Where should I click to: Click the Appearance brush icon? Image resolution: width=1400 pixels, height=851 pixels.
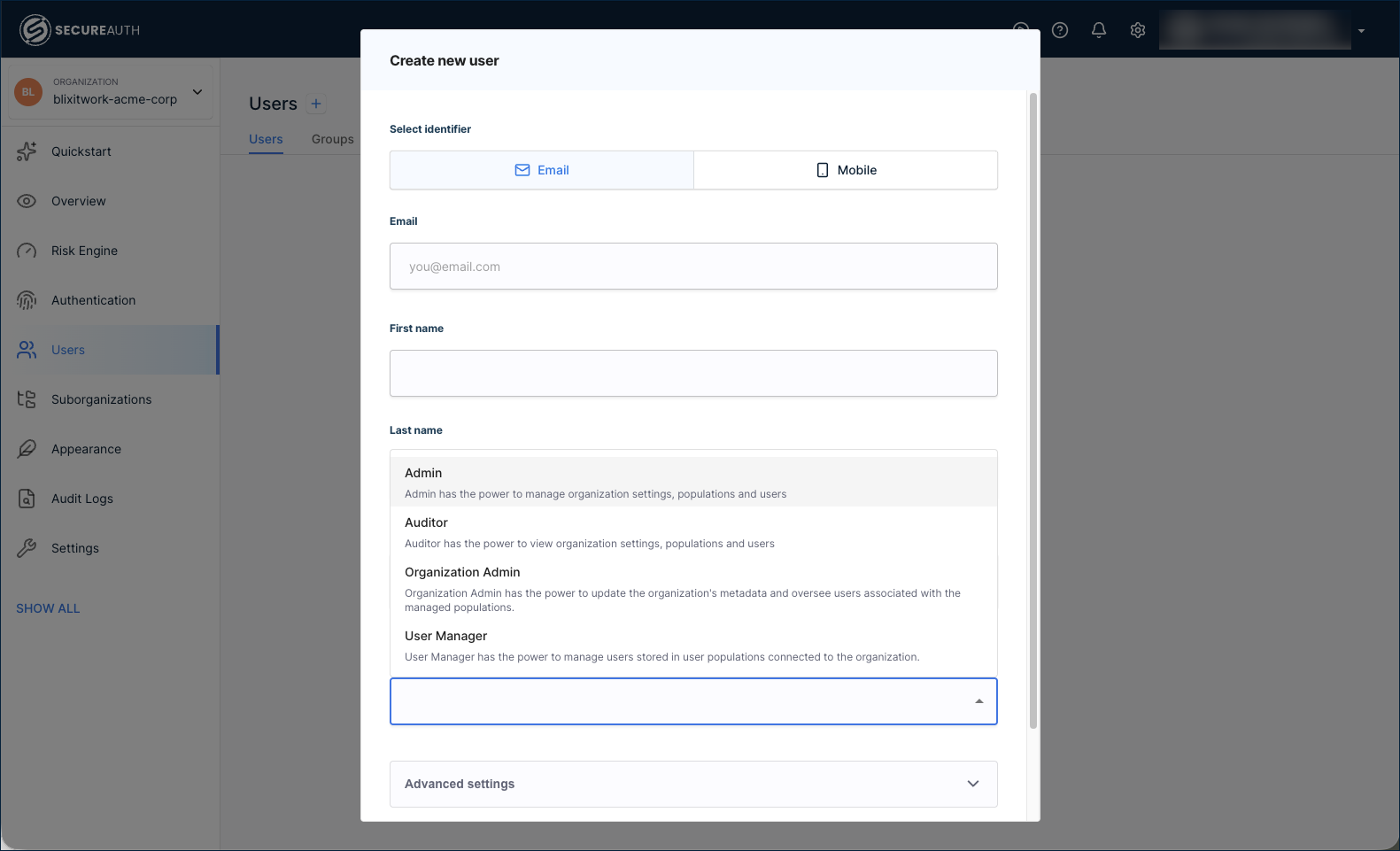pos(27,449)
